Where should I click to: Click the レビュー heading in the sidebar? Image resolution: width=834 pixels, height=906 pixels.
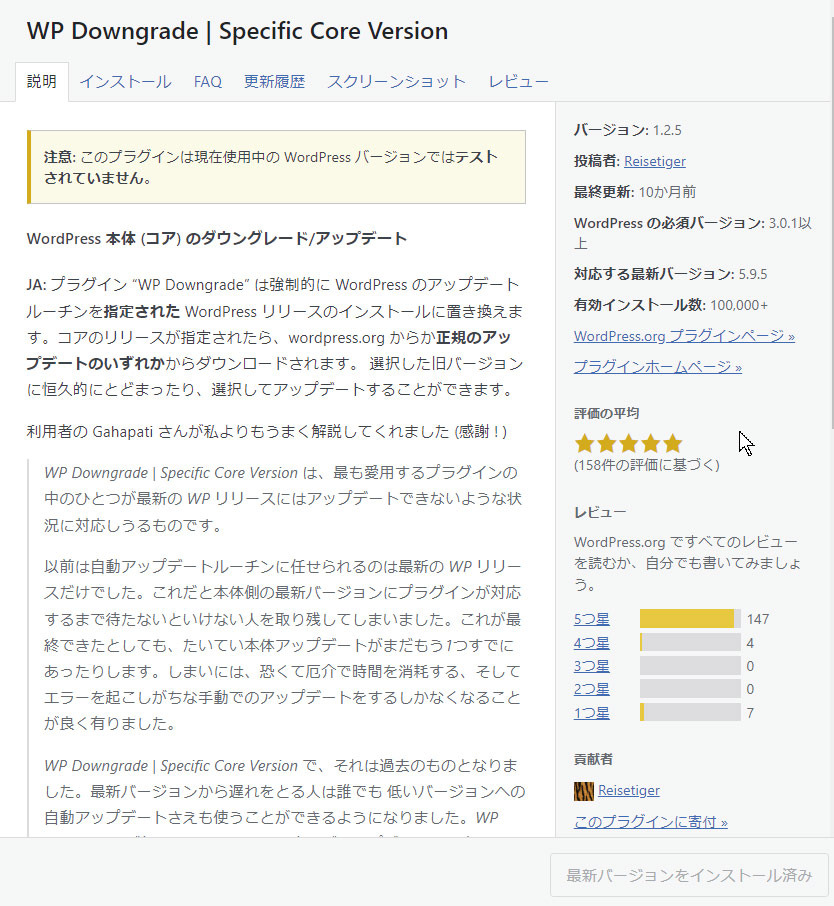click(600, 512)
